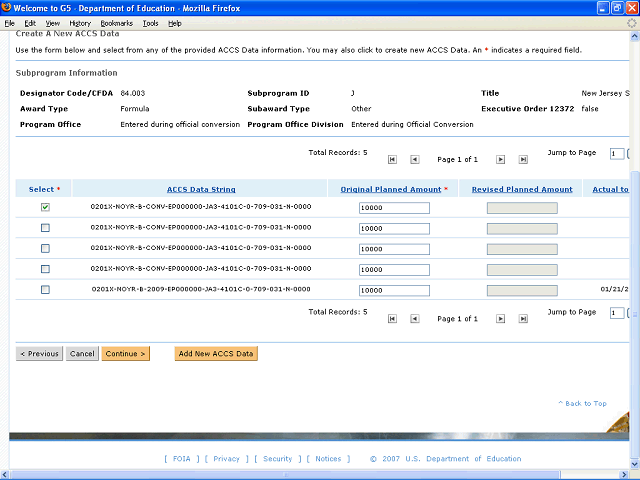
Task: Open the History menu
Action: tap(80, 24)
